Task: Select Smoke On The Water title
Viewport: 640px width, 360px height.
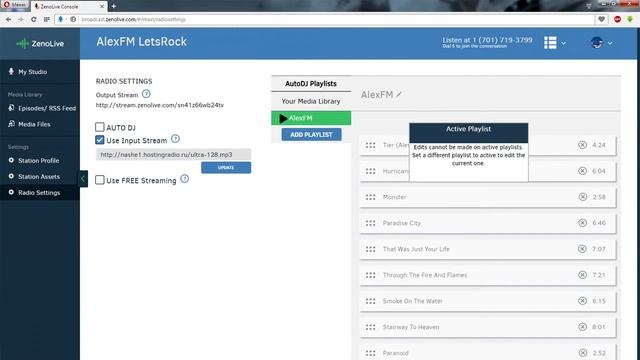Action: (413, 301)
